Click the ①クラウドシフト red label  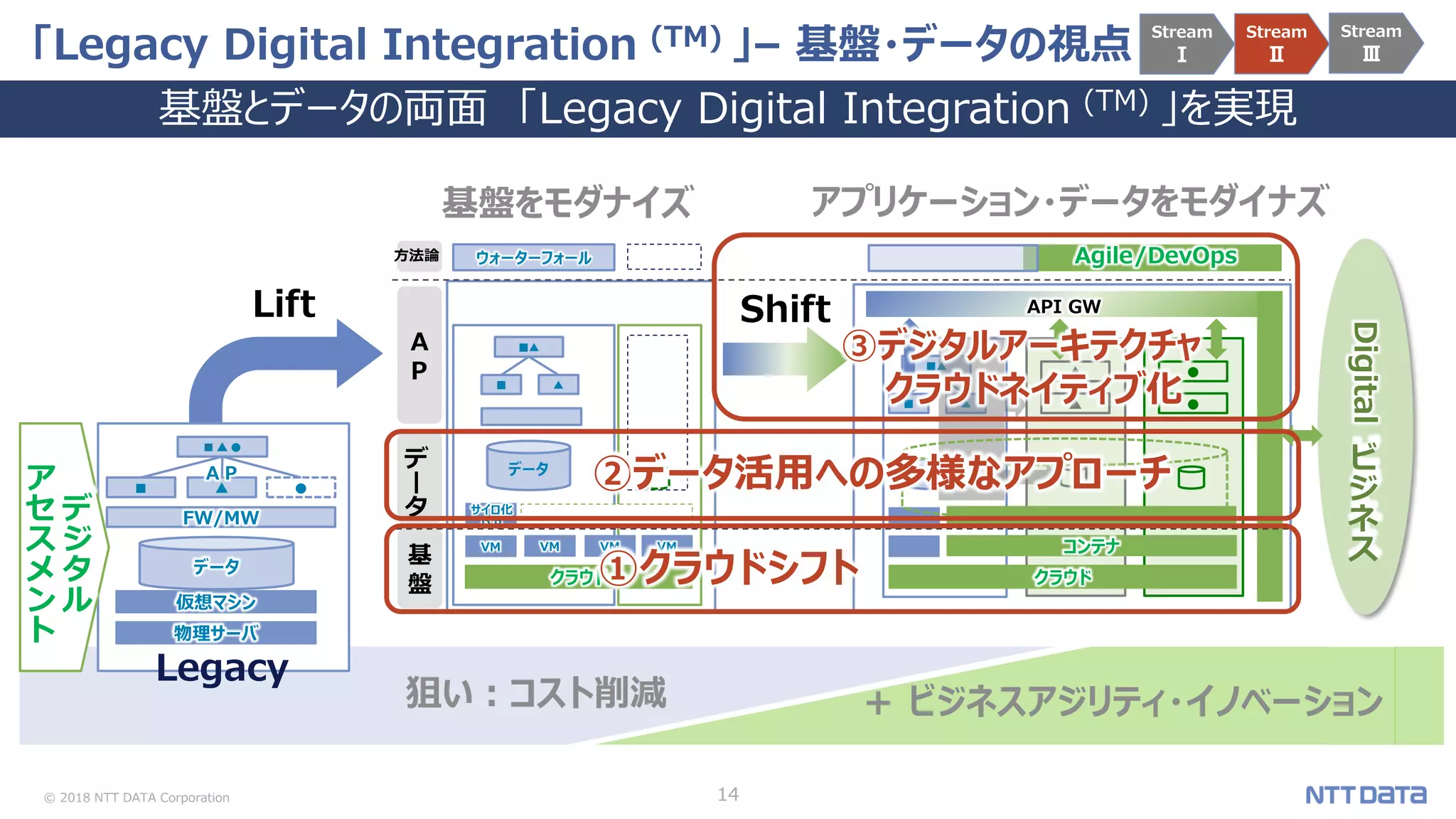click(730, 567)
